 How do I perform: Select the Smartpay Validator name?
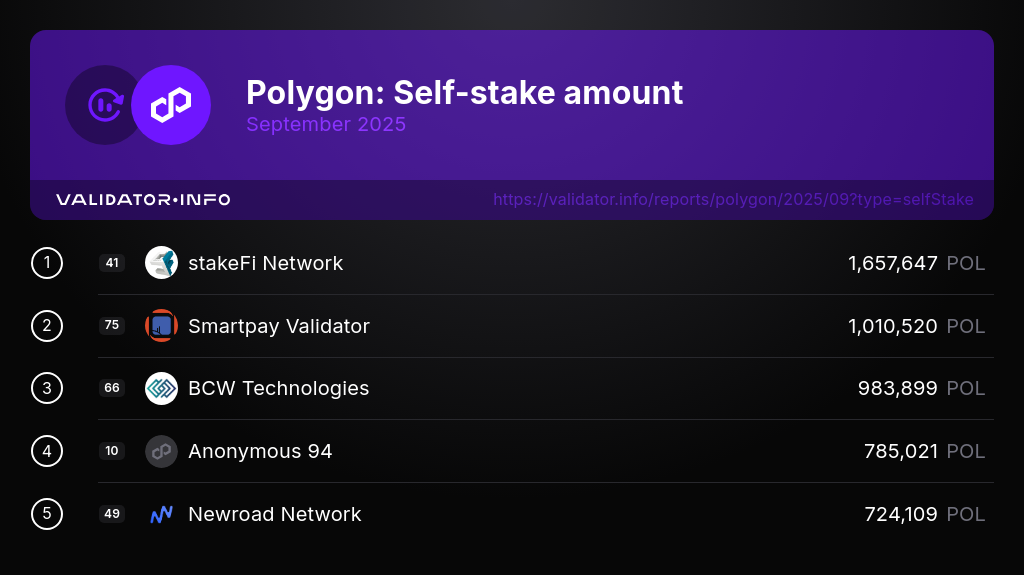pyautogui.click(x=278, y=326)
